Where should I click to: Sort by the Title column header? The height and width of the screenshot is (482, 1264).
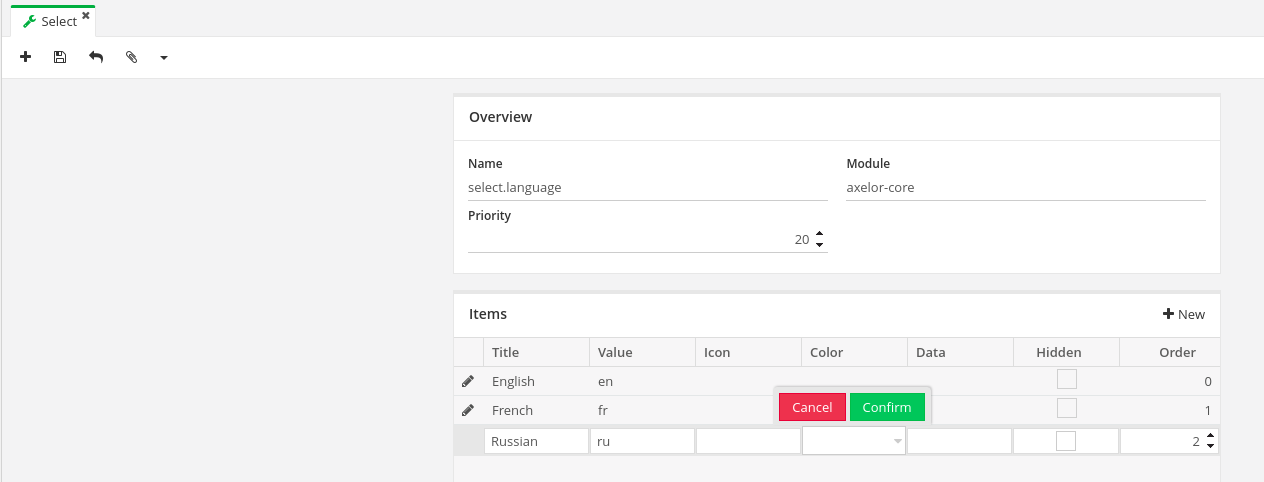[537, 352]
